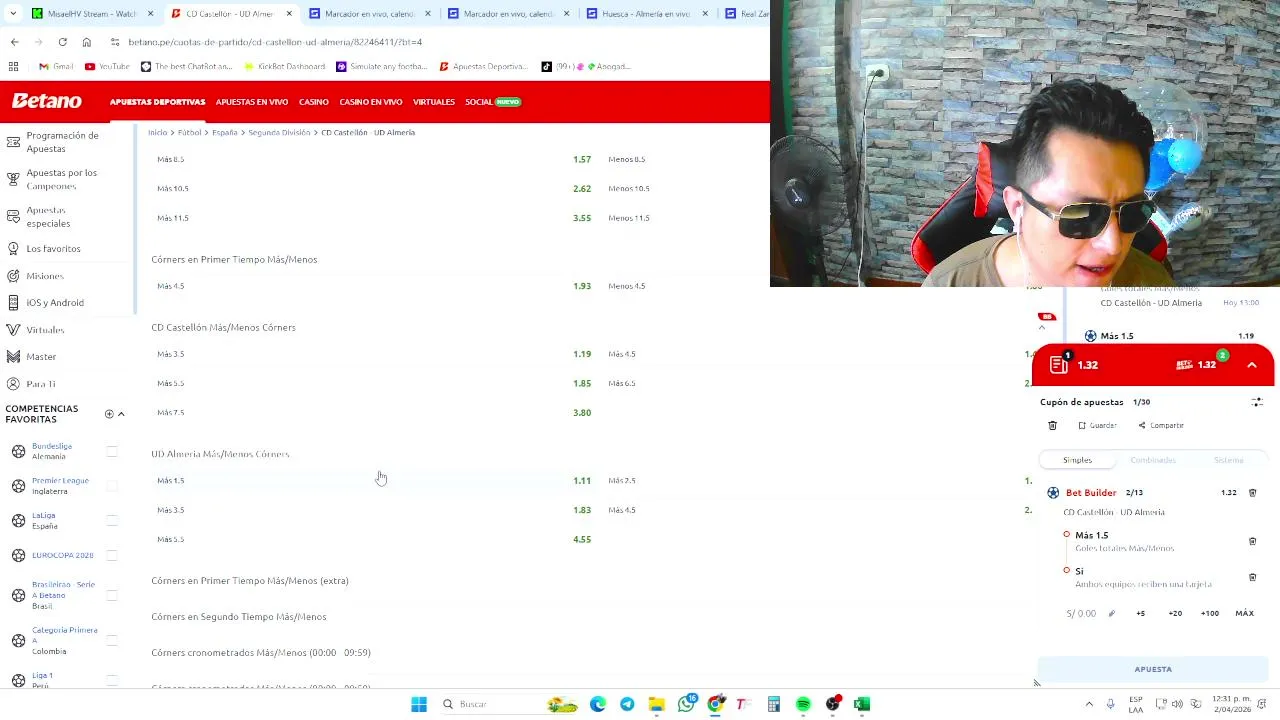Click Compartir in the betslip
Screen dimensions: 1280x720
pyautogui.click(x=1161, y=426)
